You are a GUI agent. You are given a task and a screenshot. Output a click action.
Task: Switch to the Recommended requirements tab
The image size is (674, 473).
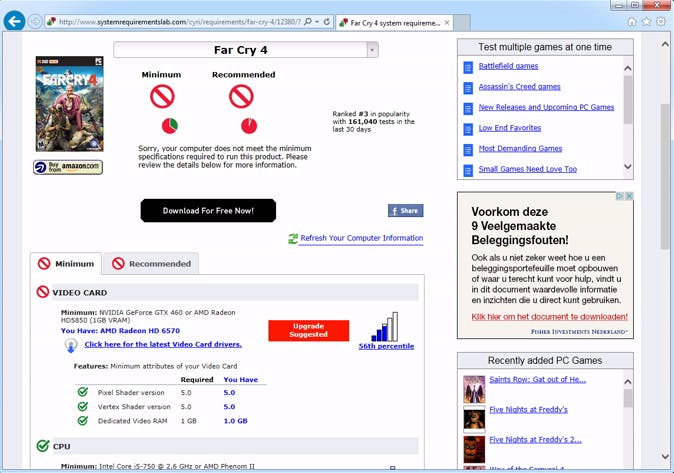click(151, 264)
